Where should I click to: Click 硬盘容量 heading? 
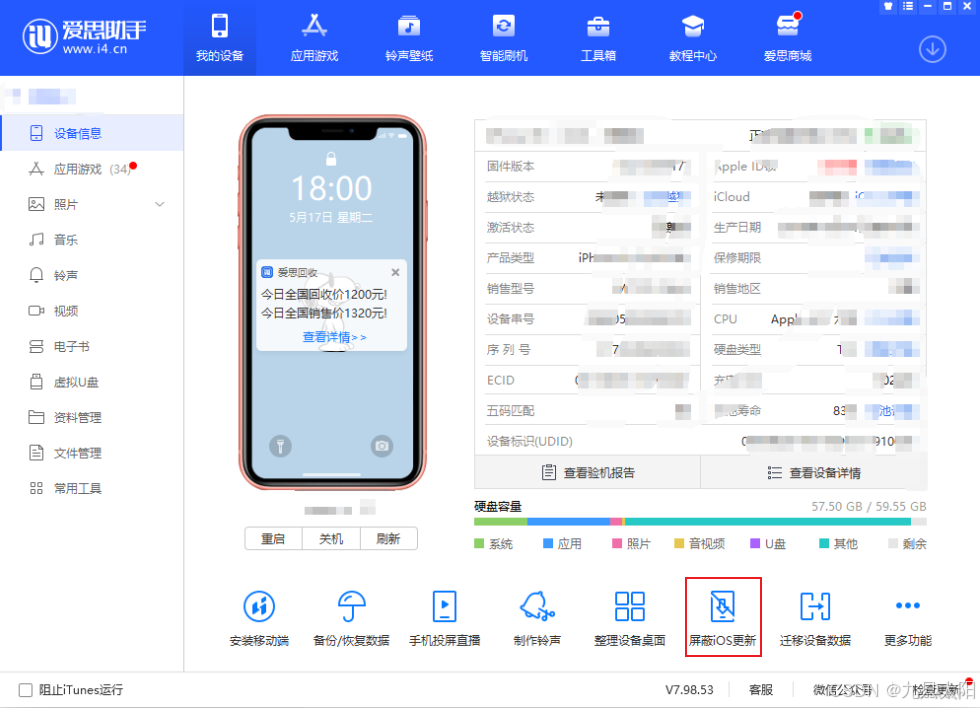click(x=498, y=506)
